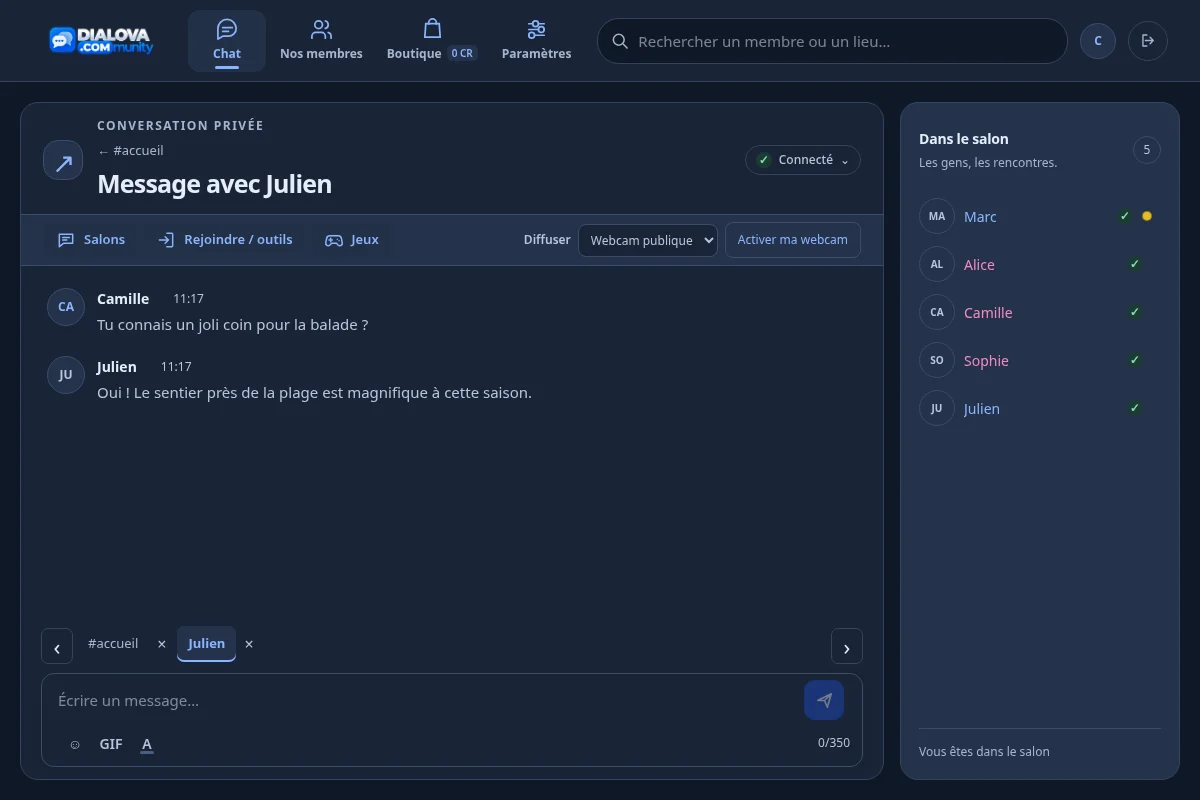Viewport: 1200px width, 800px height.
Task: Click Activer ma webcam button
Action: point(793,240)
